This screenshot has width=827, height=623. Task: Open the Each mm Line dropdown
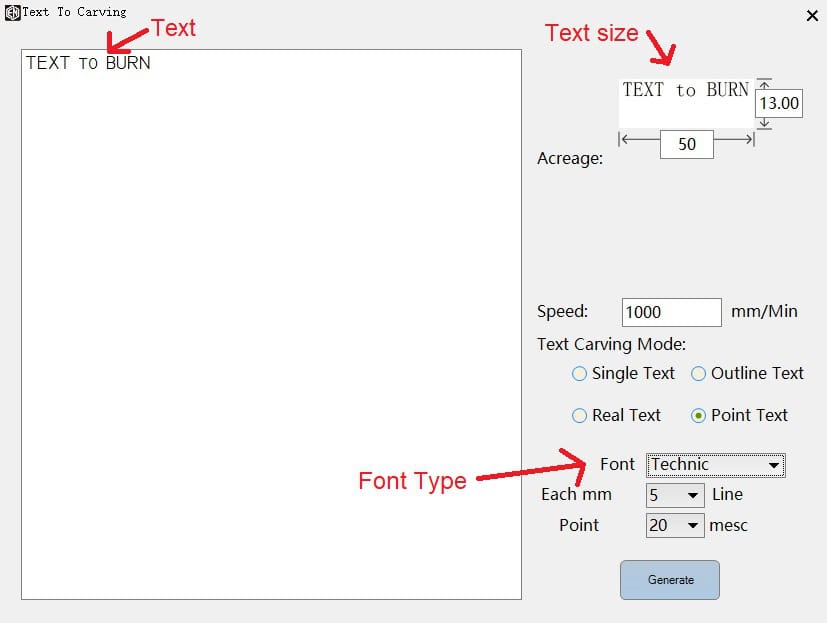click(x=675, y=496)
